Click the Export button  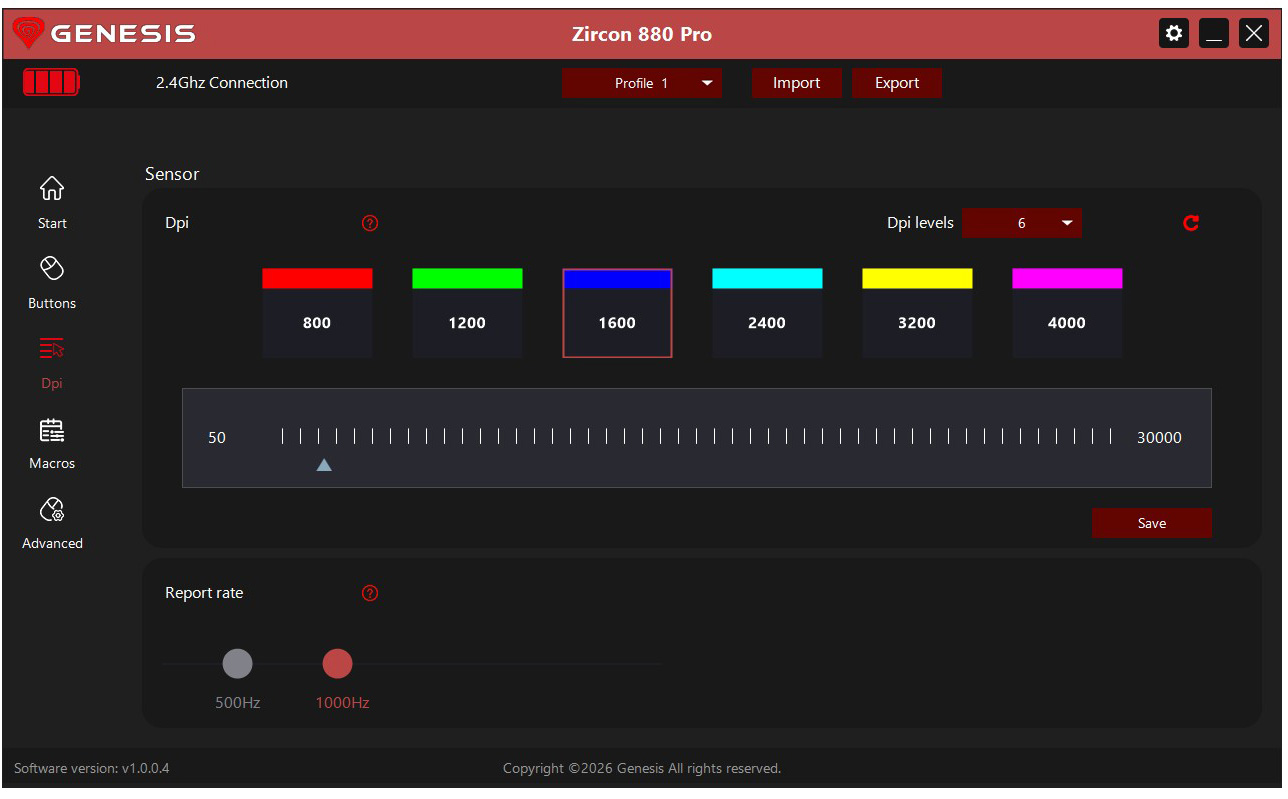(x=897, y=83)
